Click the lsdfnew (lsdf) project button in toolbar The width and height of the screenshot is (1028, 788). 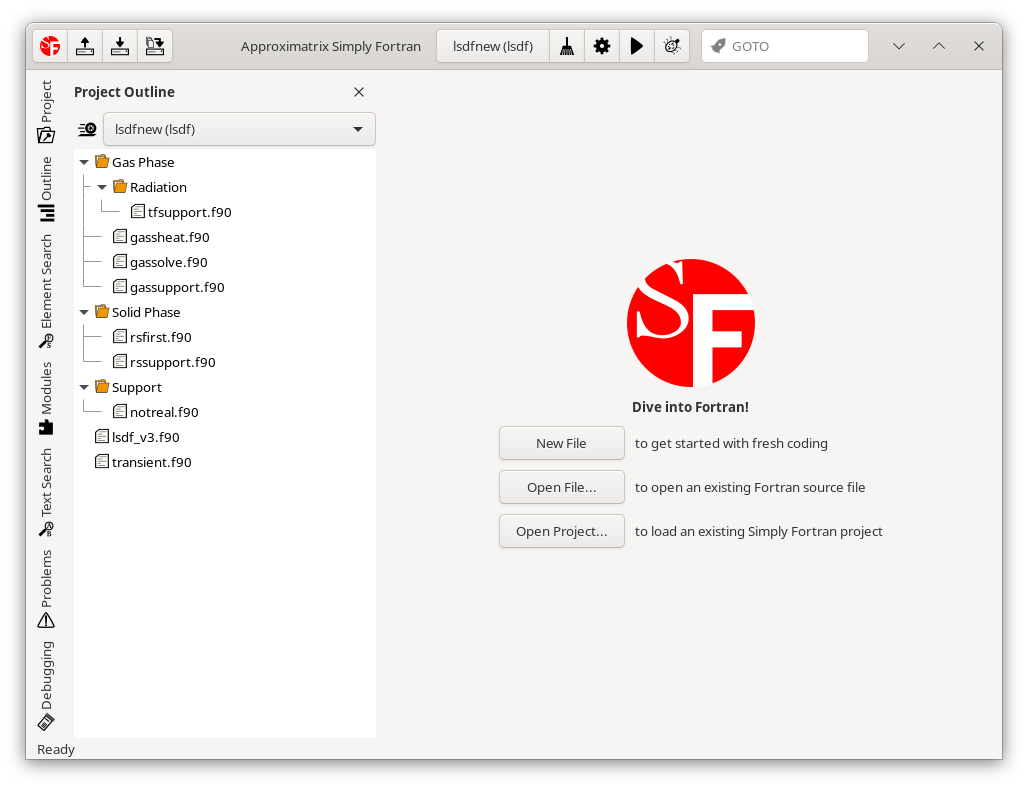493,46
